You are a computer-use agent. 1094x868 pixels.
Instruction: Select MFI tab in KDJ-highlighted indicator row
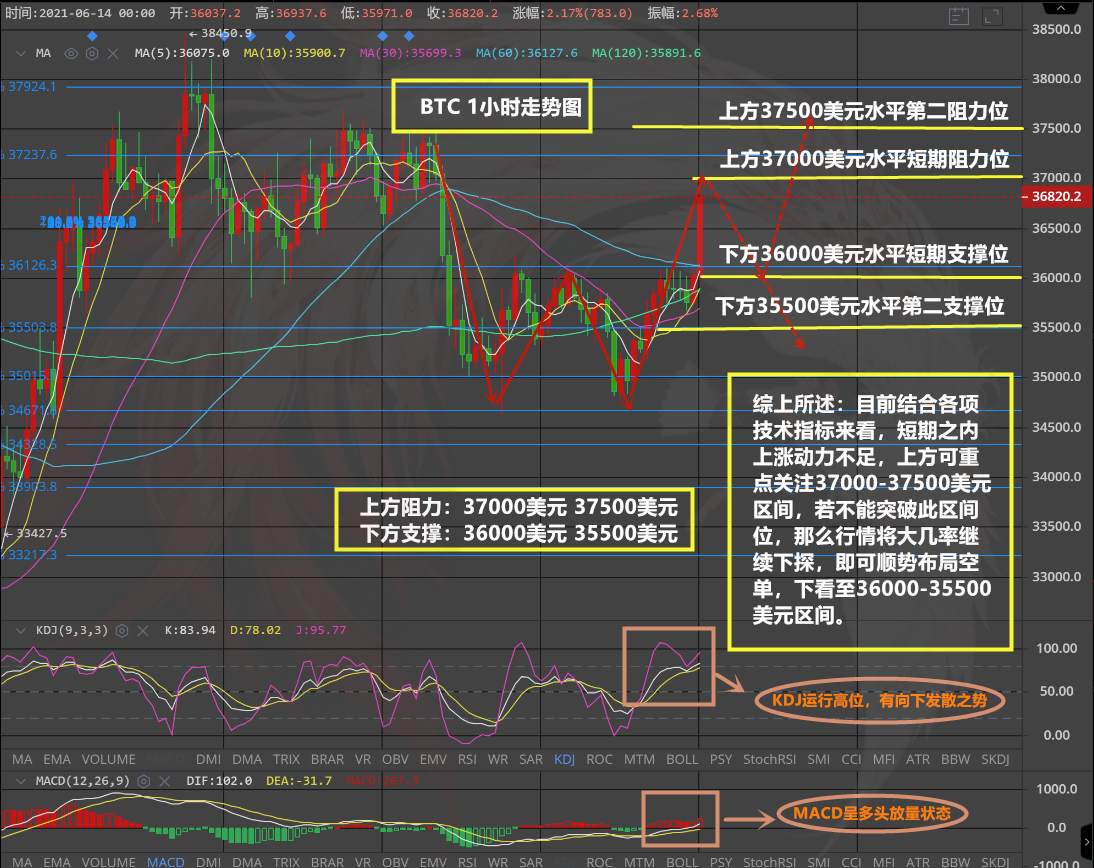click(884, 759)
